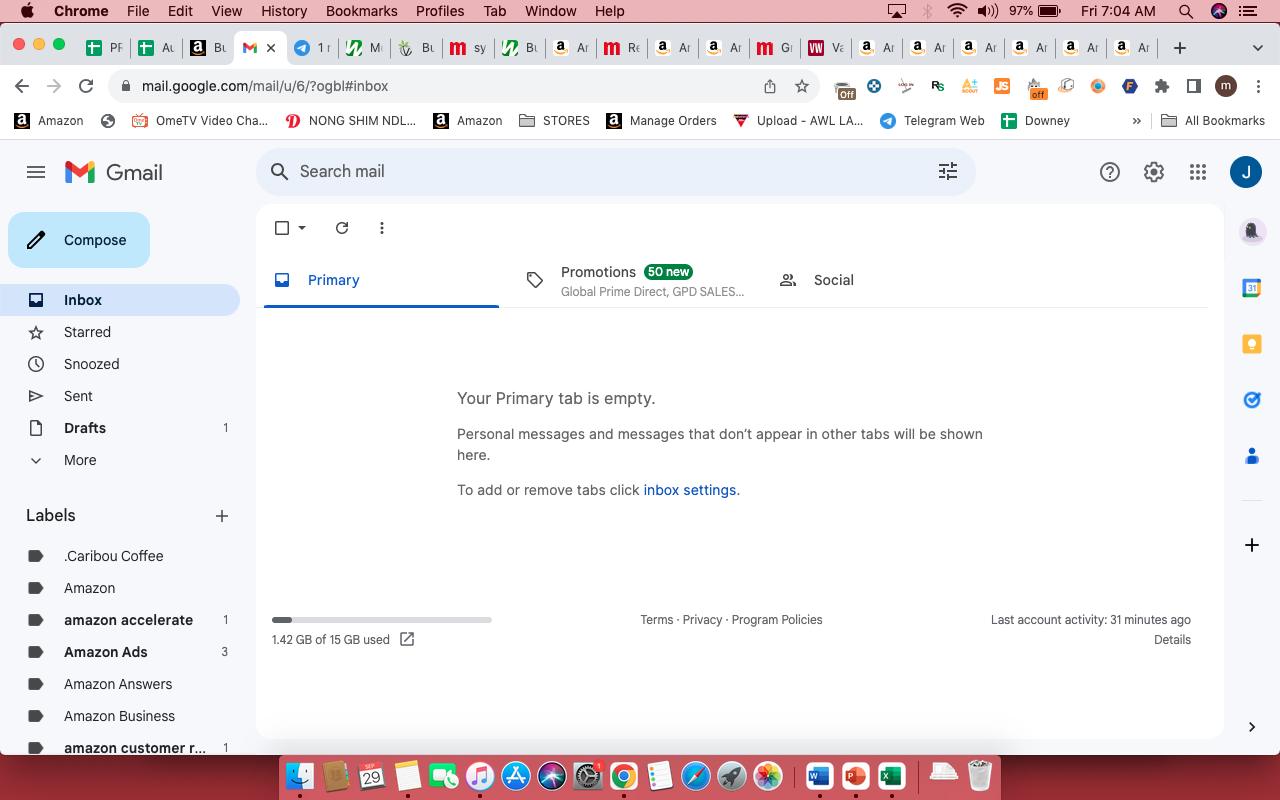Open Google Contacts side panel icon
1280x800 pixels.
pos(1251,456)
